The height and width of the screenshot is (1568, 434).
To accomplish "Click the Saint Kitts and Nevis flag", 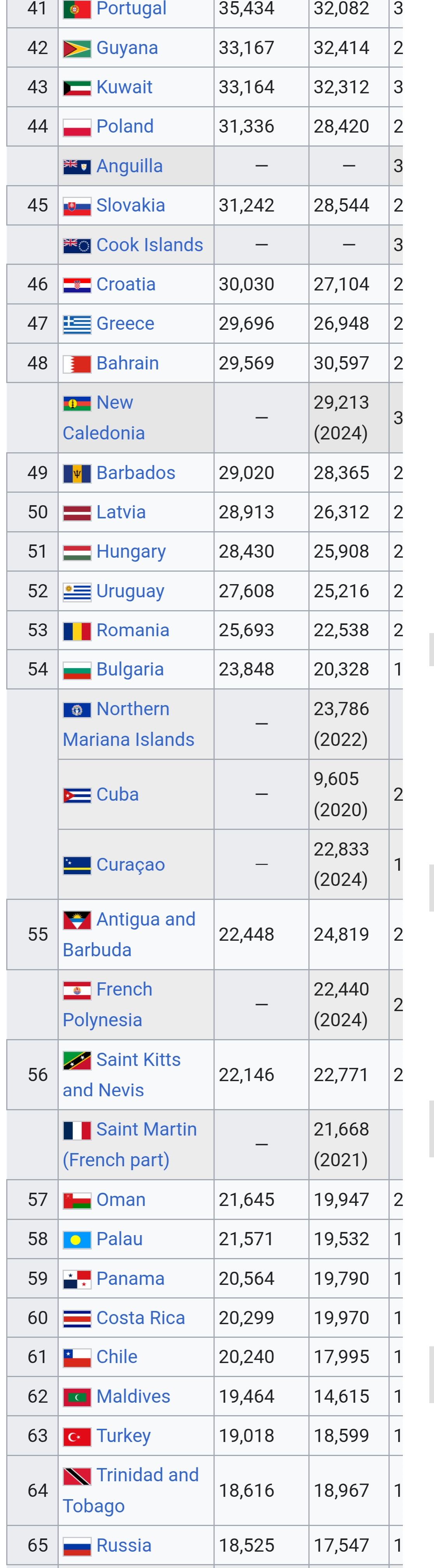I will click(x=77, y=1060).
